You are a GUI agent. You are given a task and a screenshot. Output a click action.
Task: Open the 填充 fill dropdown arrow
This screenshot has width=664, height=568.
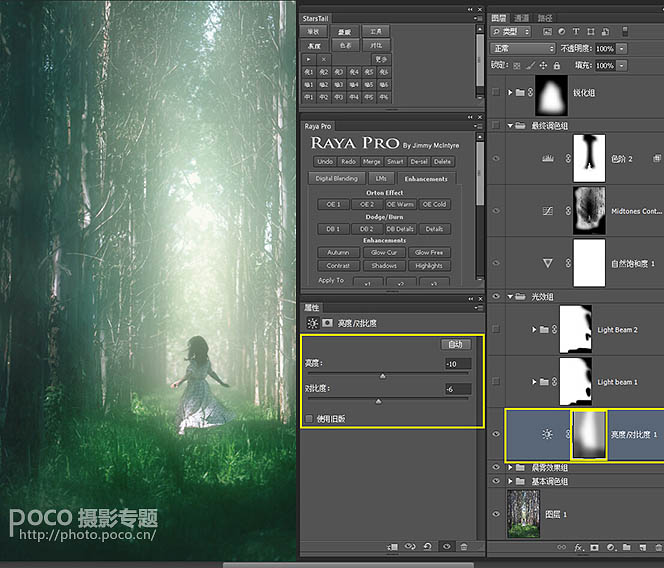(622, 66)
